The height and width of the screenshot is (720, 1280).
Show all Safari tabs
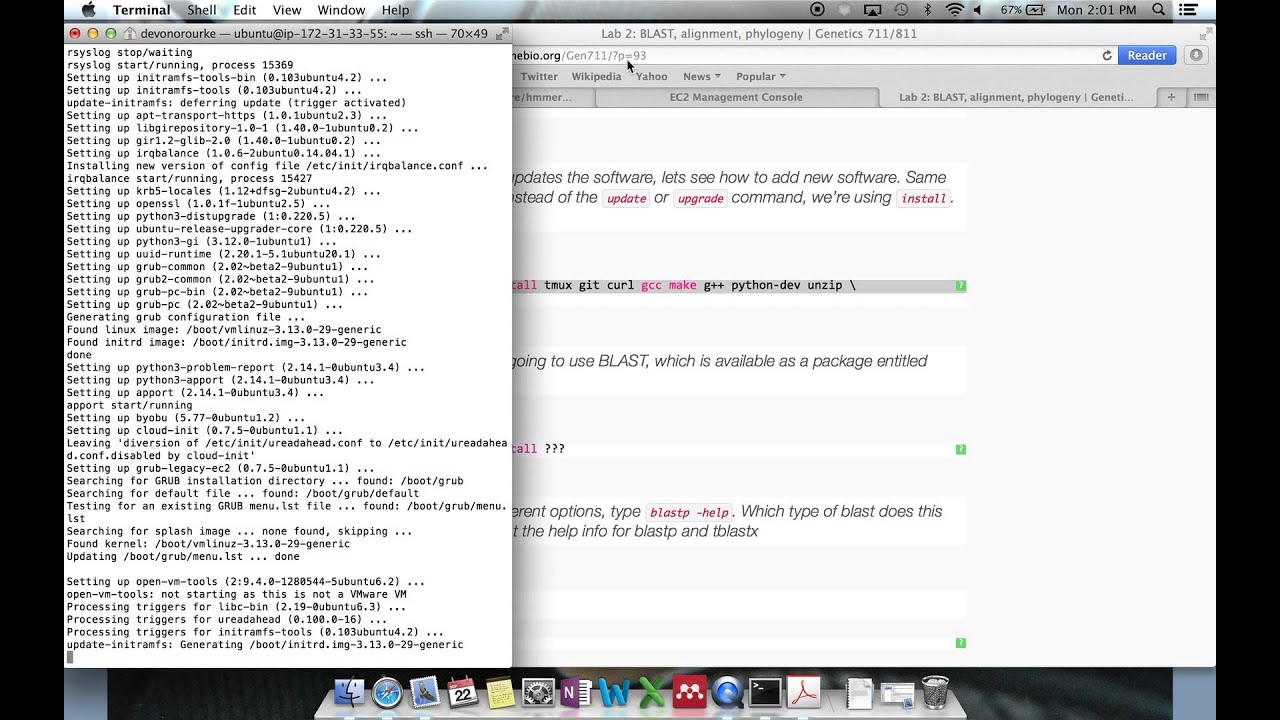coord(1201,97)
